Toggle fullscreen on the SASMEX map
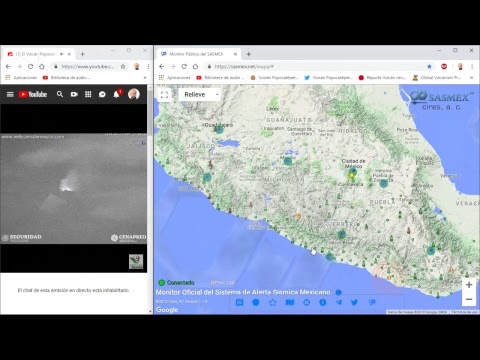Screen dimensions: 480x360 [x=164, y=95]
